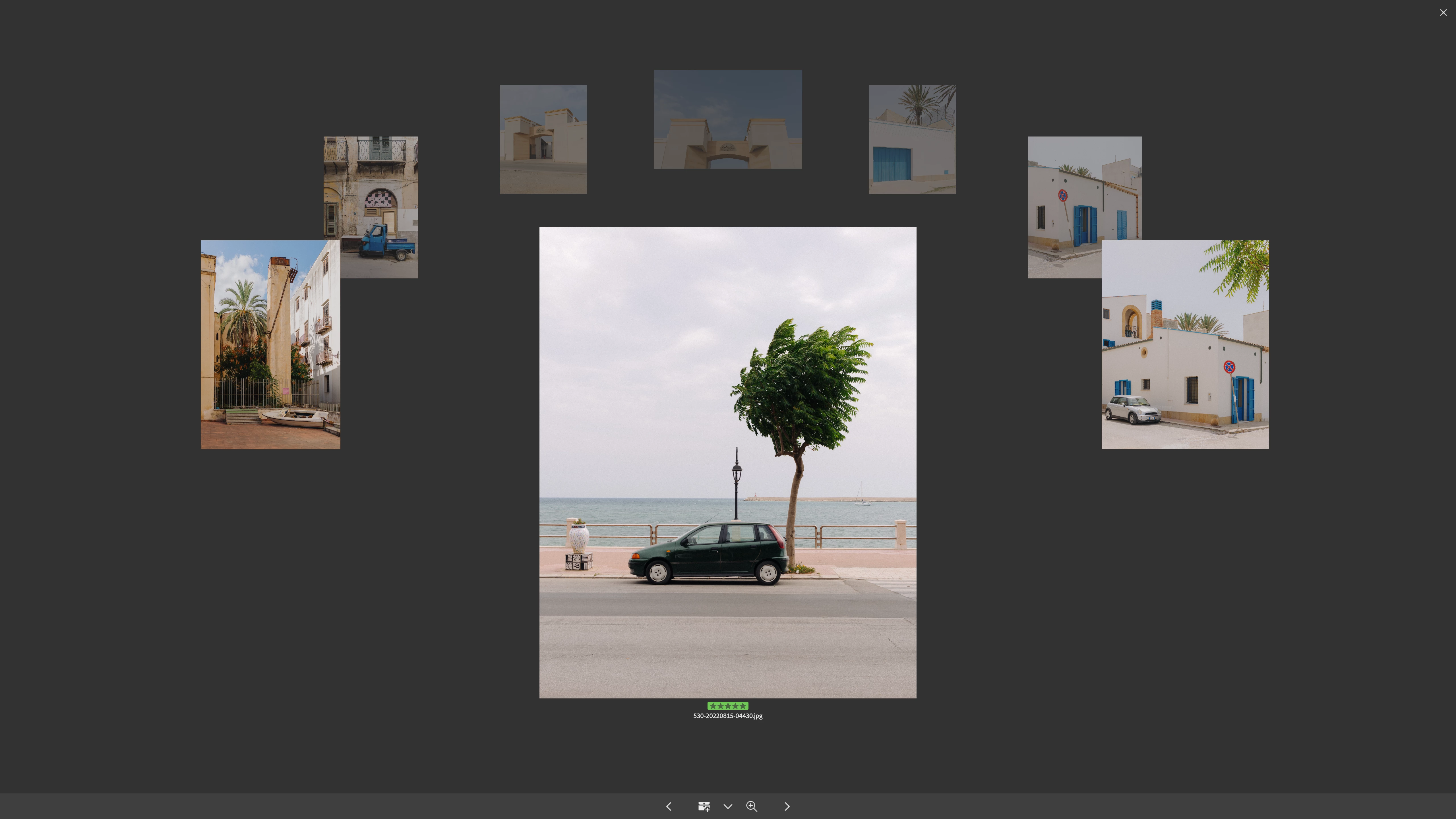Screen dimensions: 1456x819
Task: Click the filename 530-20220815-04430.jpg label
Action: point(727,716)
